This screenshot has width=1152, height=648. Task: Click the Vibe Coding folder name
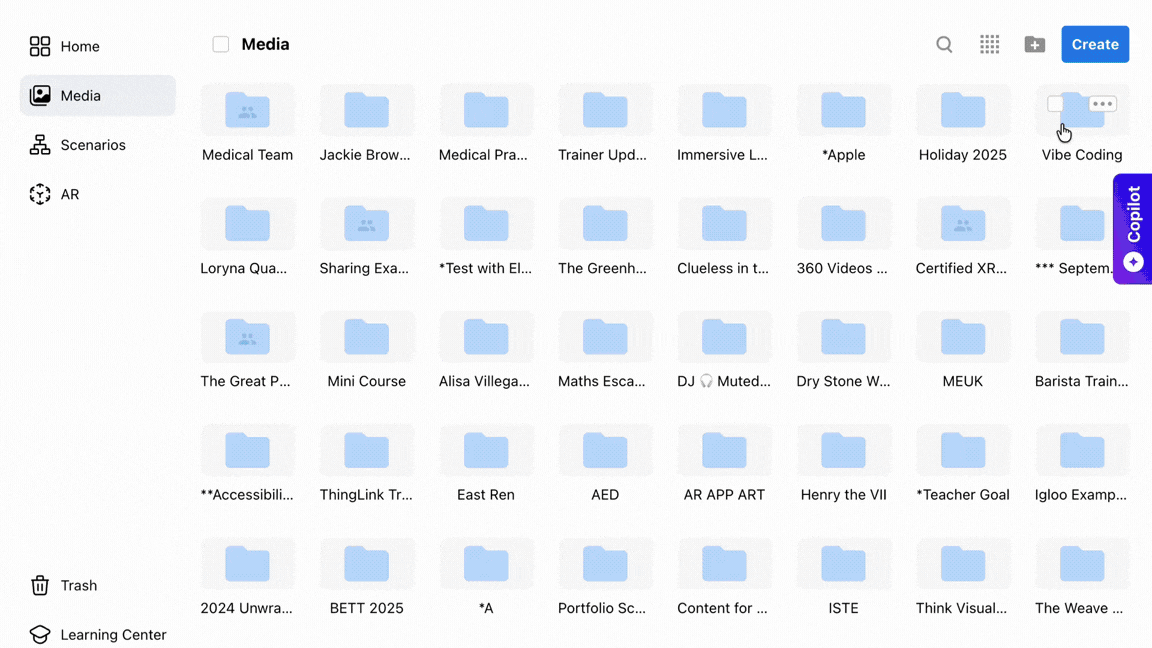(x=1081, y=155)
